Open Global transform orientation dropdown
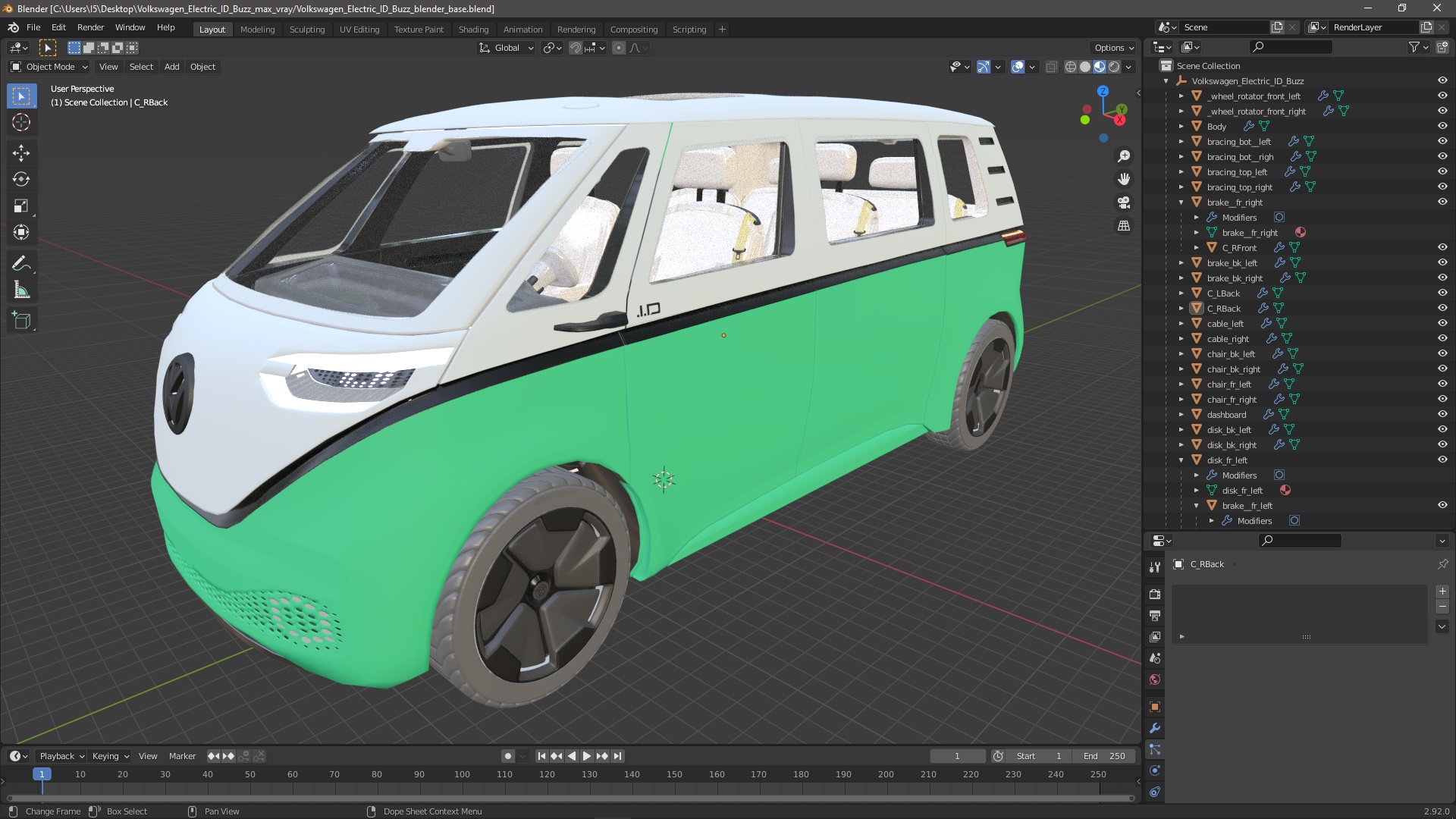1456x819 pixels. (507, 48)
